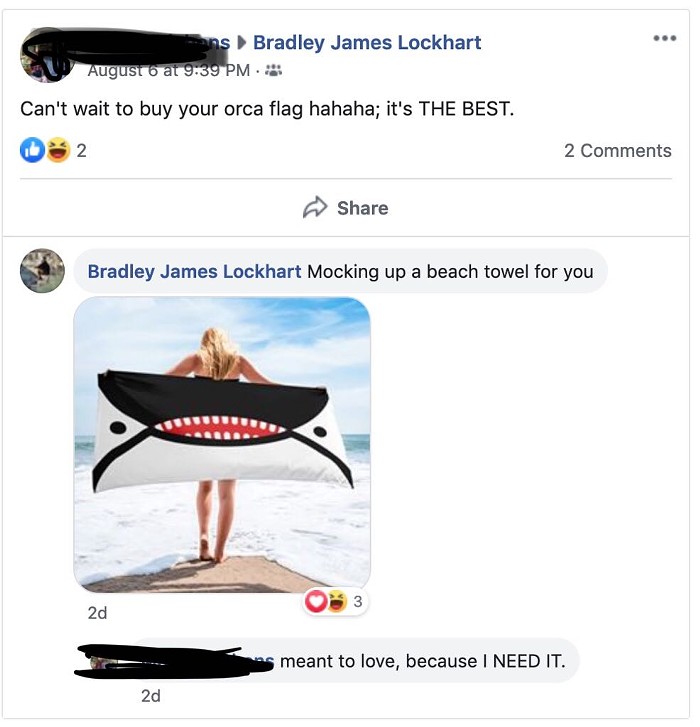Expand the '2 Comments' link

[x=617, y=151]
